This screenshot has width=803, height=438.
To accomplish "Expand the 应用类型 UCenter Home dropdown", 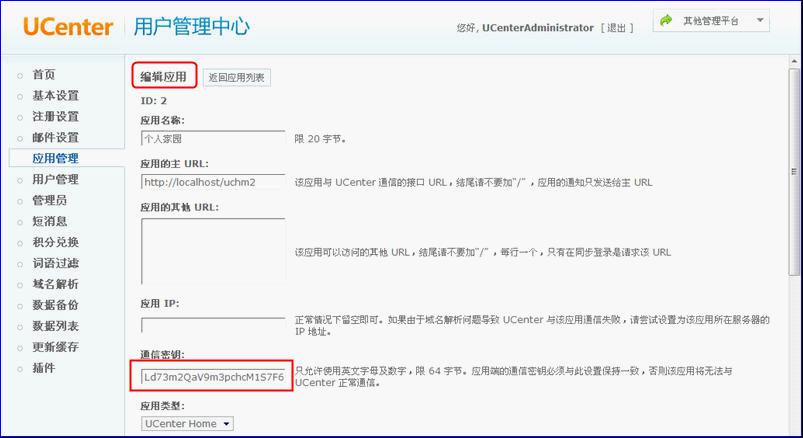I will click(187, 424).
